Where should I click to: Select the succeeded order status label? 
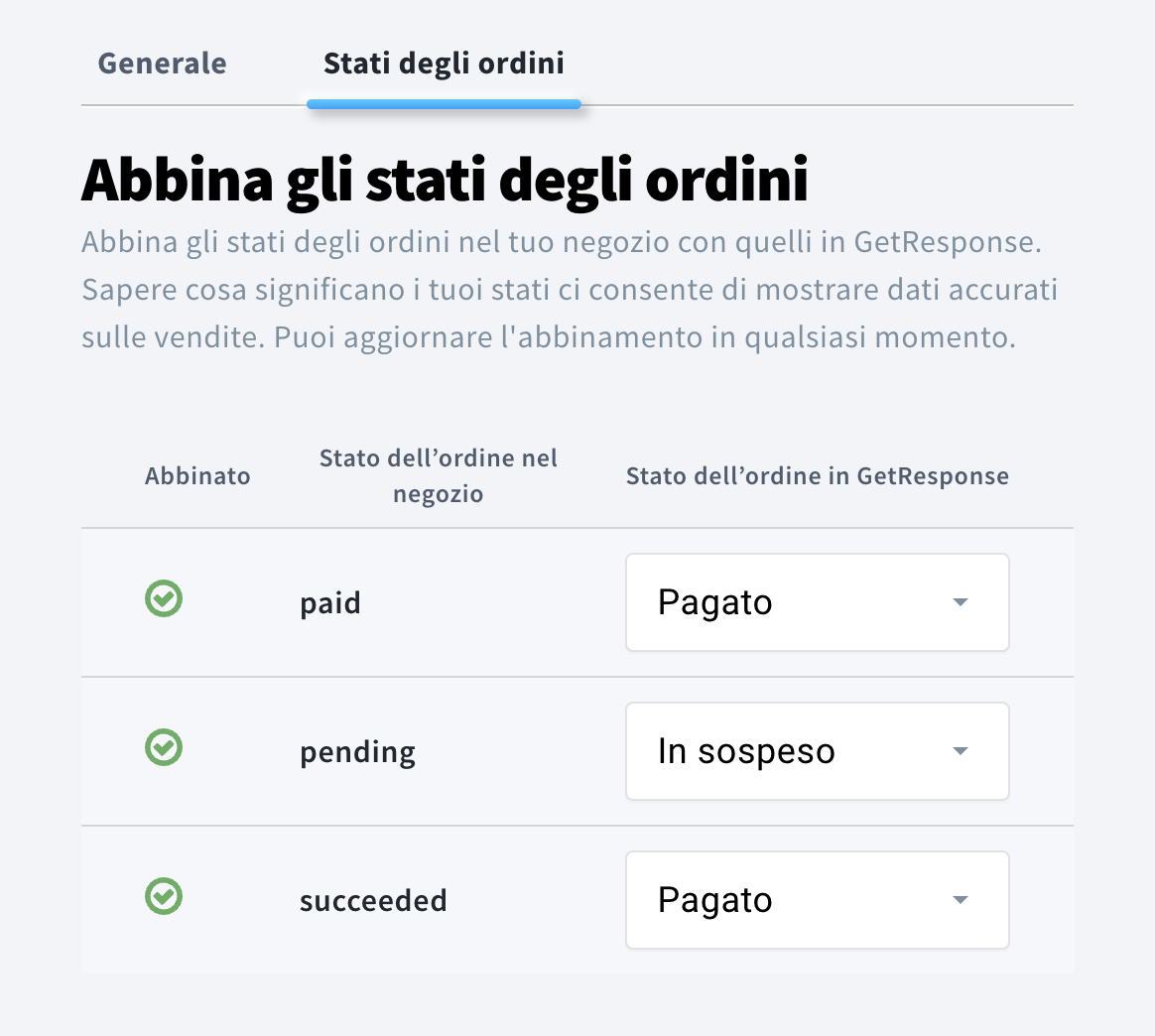tap(373, 901)
